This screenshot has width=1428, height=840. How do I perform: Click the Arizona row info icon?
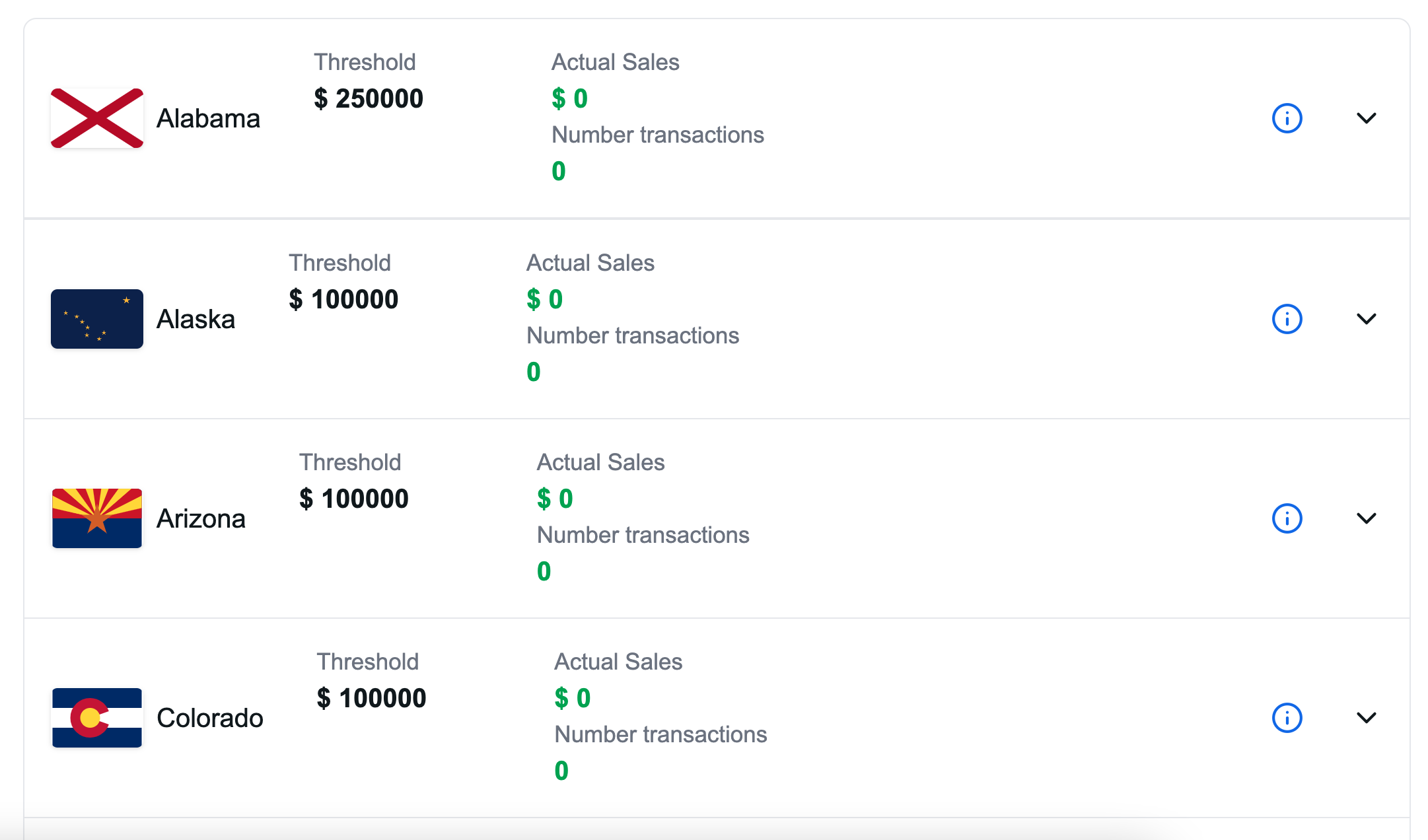(1286, 518)
